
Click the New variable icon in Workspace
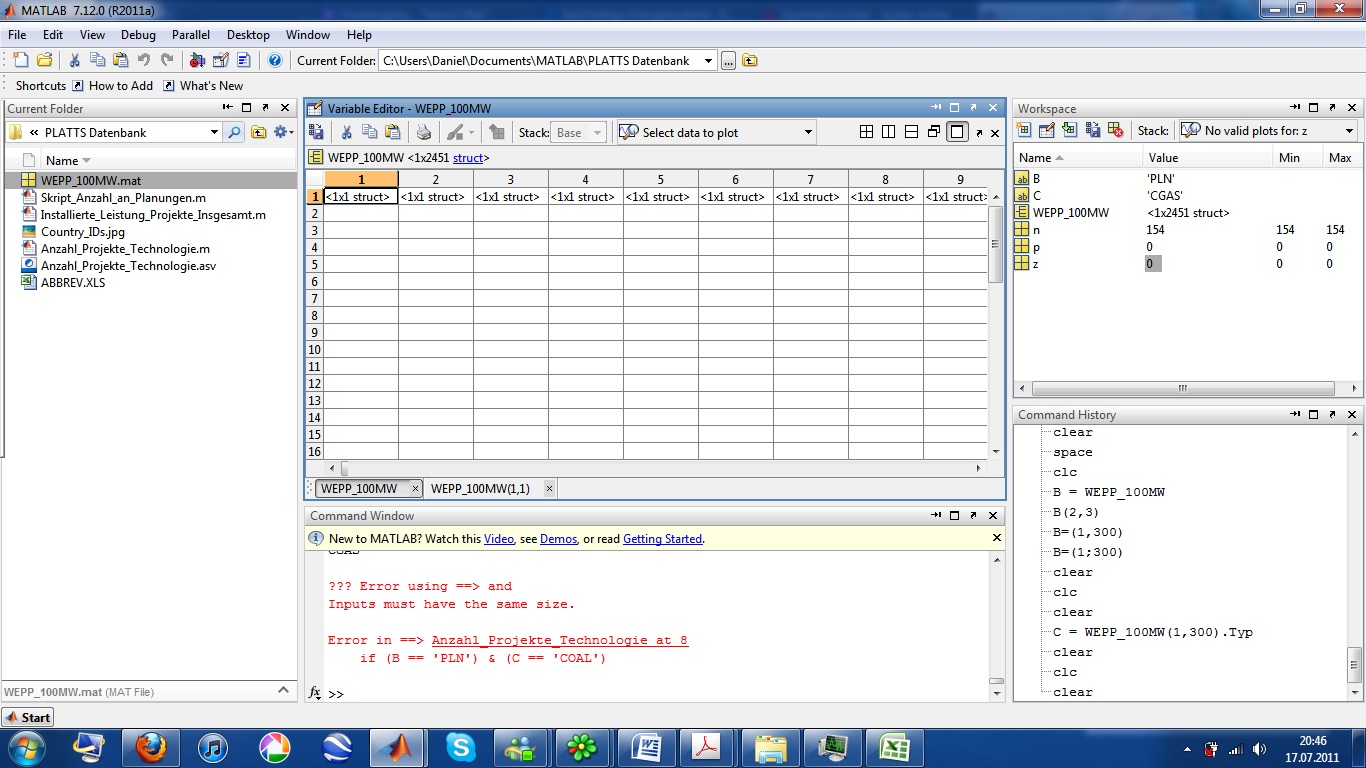1023,130
